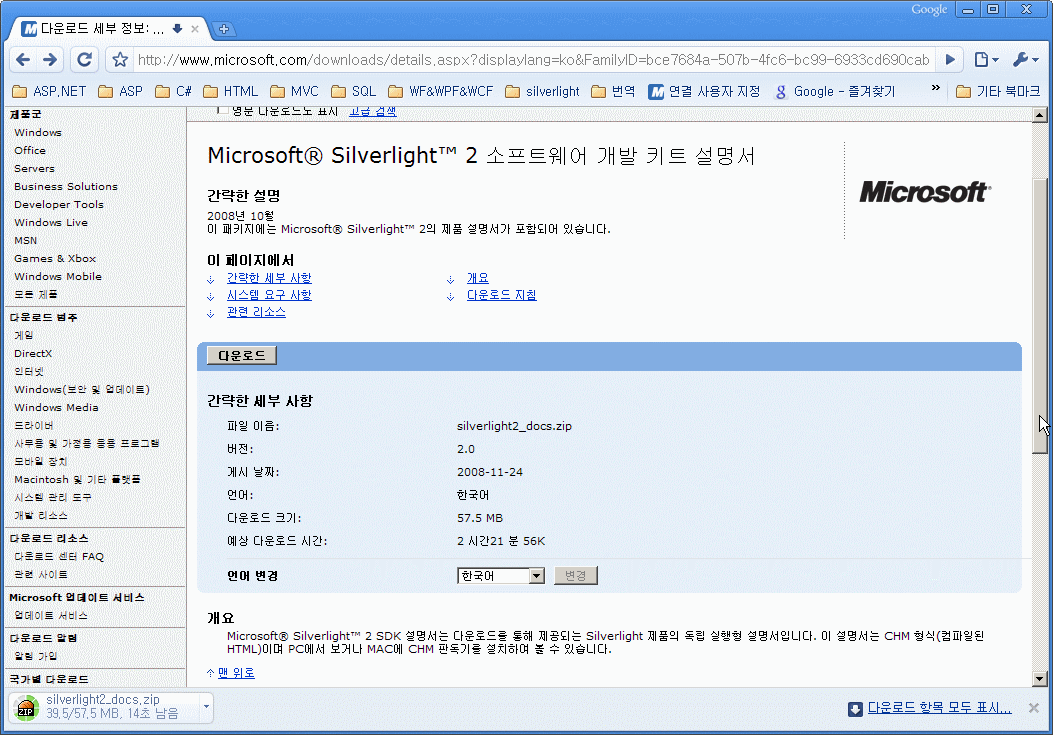Click the page scrollbar down arrow
1053x735 pixels.
[x=1040, y=679]
